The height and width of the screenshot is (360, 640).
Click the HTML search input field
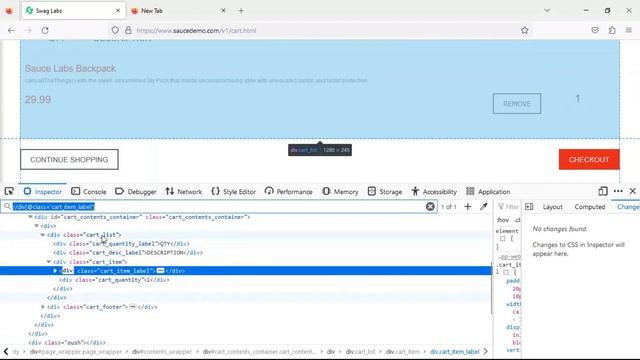point(218,207)
